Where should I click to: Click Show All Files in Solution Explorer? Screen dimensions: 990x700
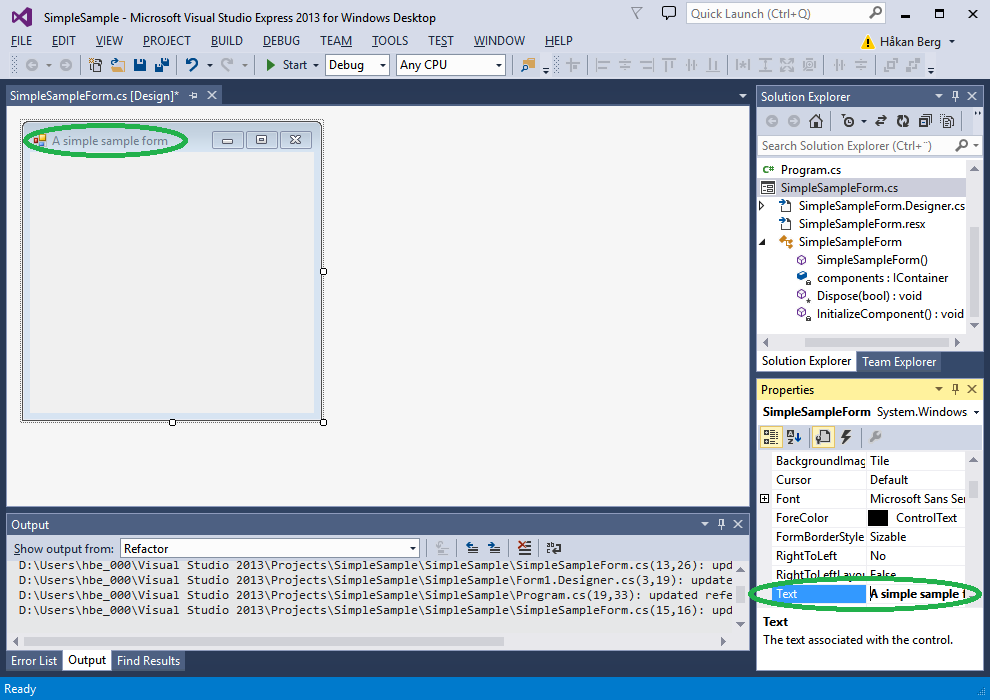[x=946, y=121]
